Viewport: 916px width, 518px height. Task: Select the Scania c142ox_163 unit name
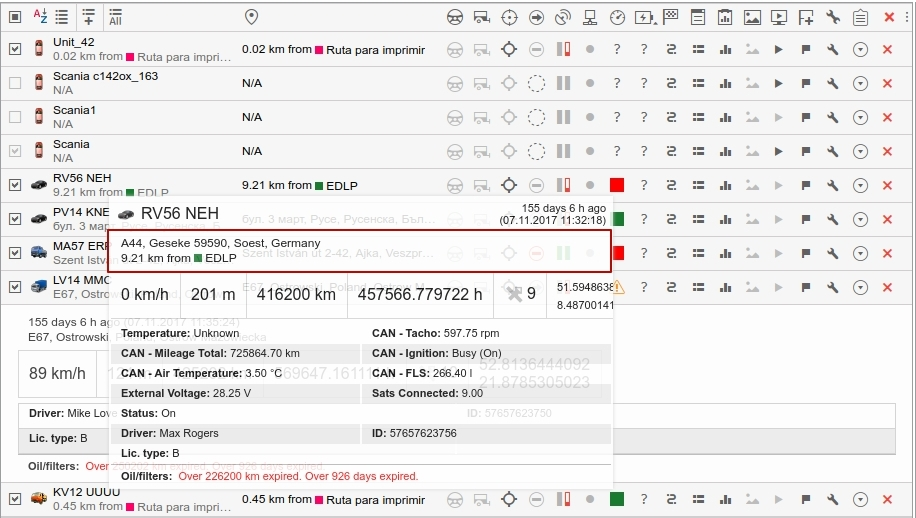pos(105,77)
